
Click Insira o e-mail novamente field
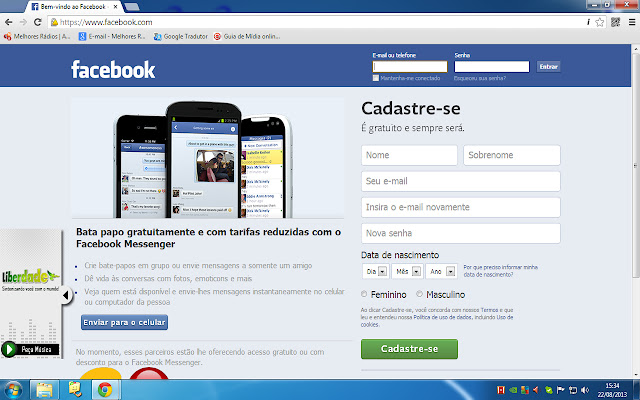pyautogui.click(x=461, y=207)
